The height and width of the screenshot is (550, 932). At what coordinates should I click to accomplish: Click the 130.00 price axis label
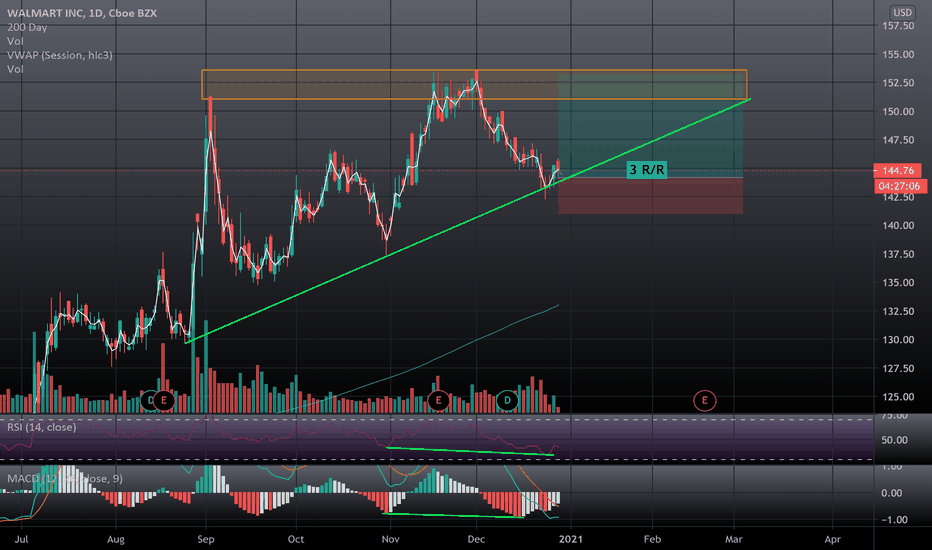pos(898,340)
